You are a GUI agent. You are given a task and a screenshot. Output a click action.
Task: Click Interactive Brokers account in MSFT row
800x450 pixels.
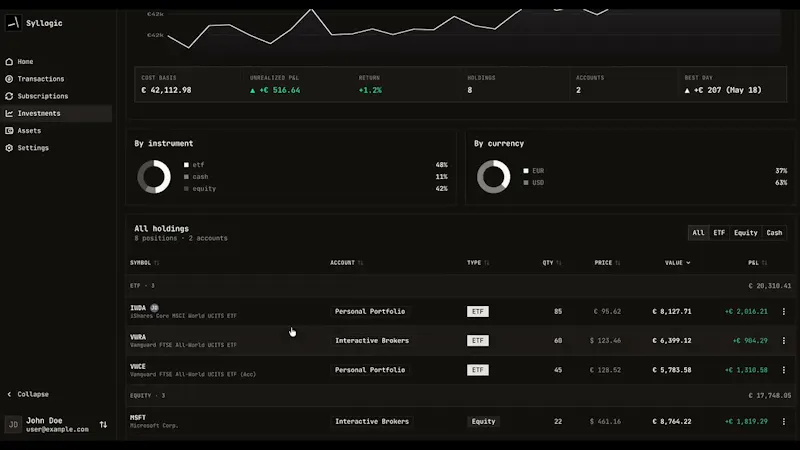click(x=372, y=421)
